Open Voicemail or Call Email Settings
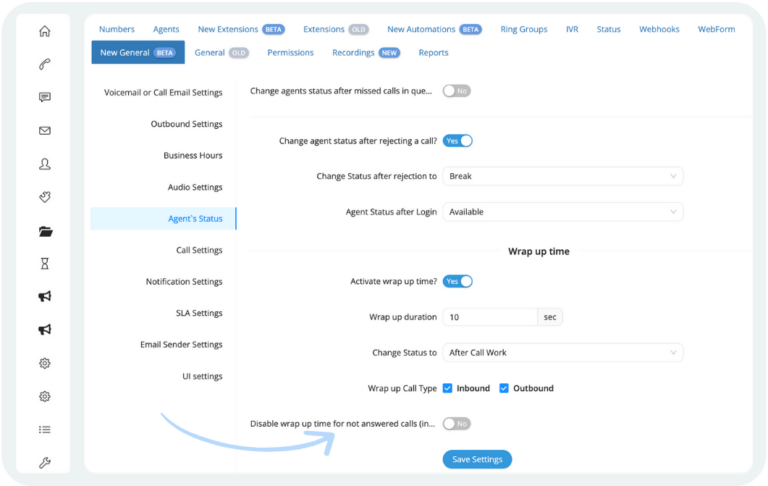 pos(163,93)
